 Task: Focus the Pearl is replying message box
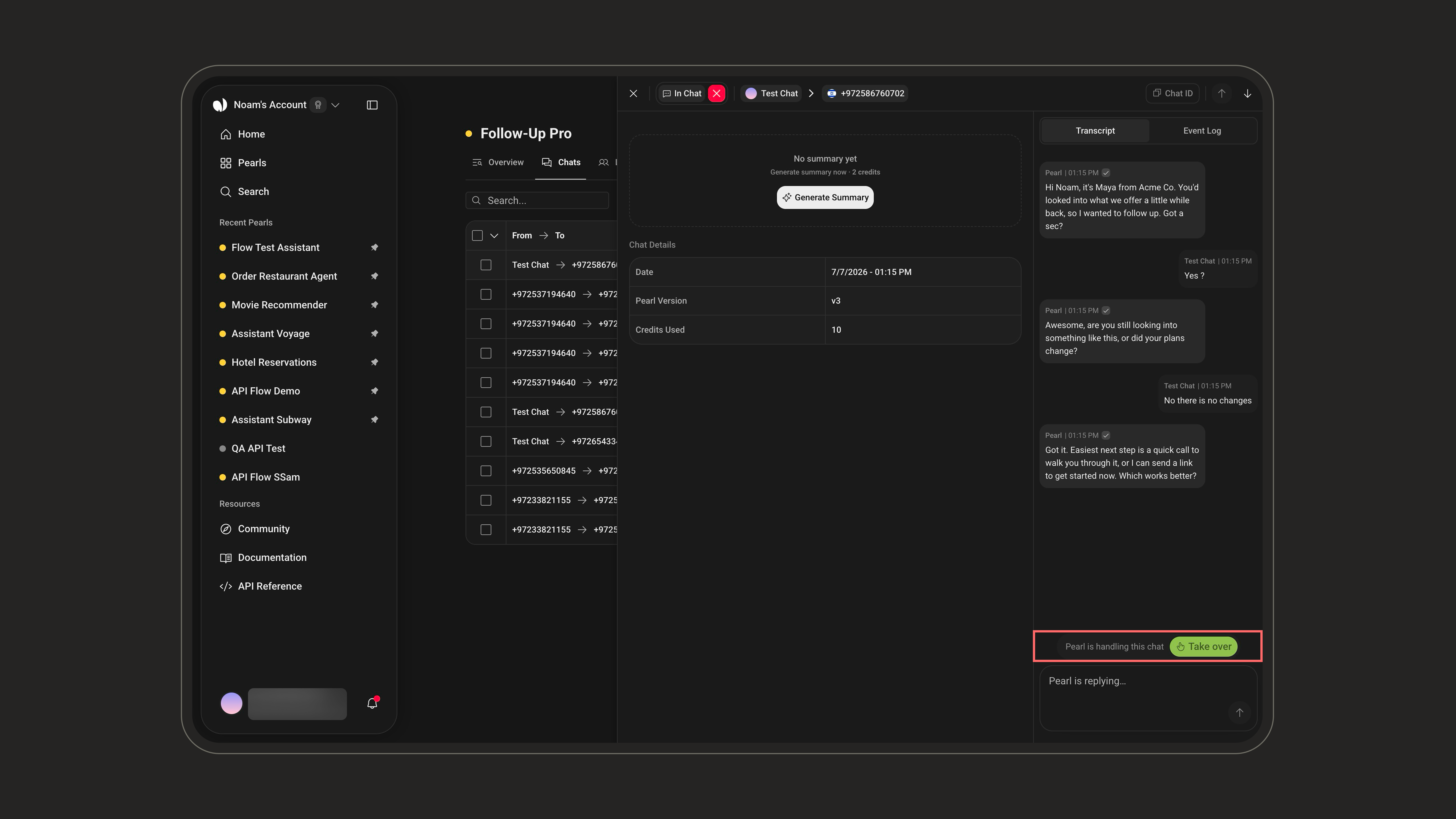(x=1148, y=698)
